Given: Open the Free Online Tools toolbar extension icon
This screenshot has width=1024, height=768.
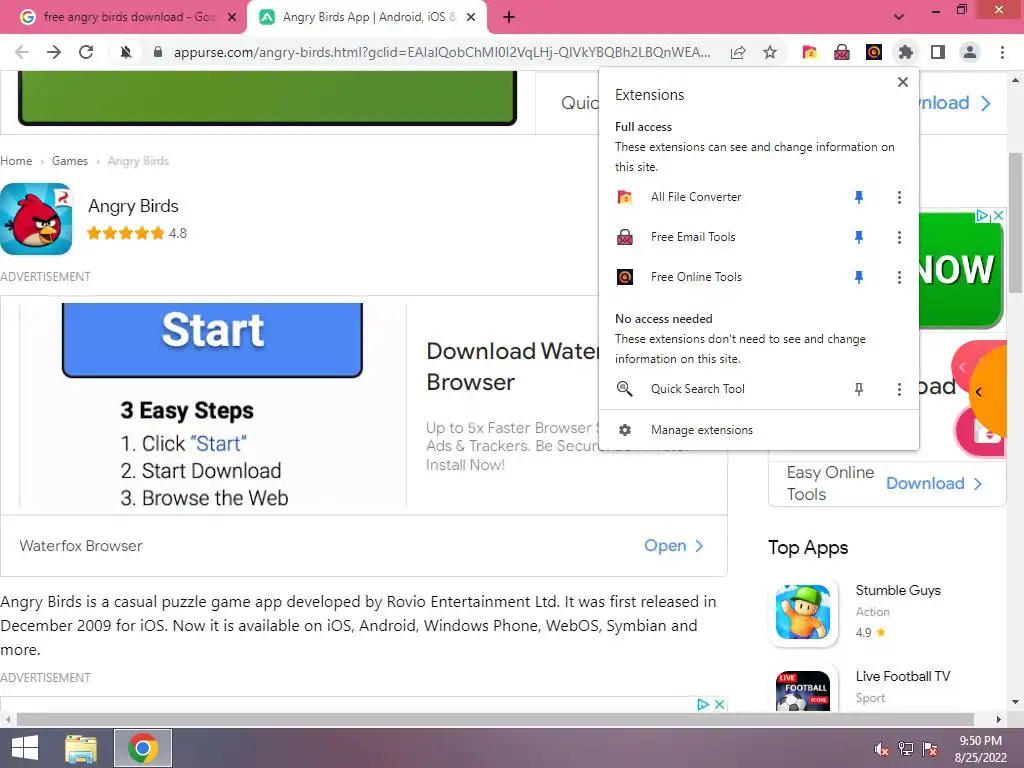Looking at the screenshot, I should click(874, 52).
